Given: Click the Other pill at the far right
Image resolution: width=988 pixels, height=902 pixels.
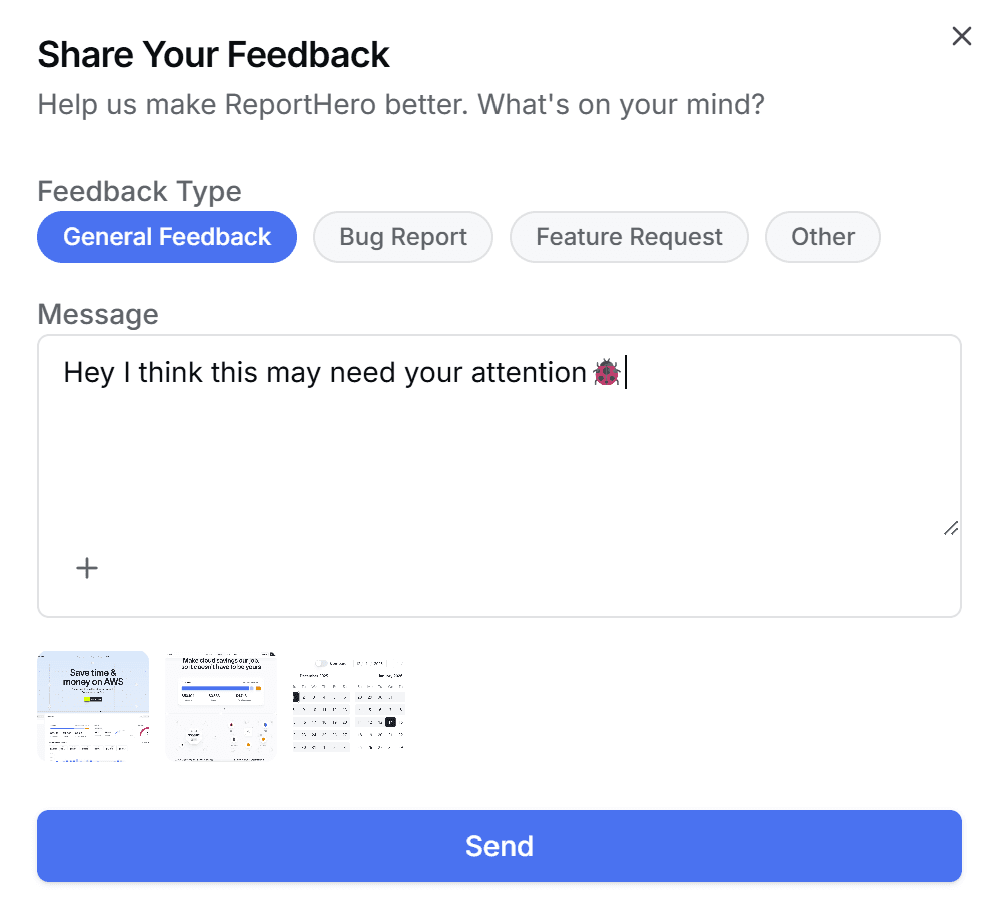Looking at the screenshot, I should (822, 237).
